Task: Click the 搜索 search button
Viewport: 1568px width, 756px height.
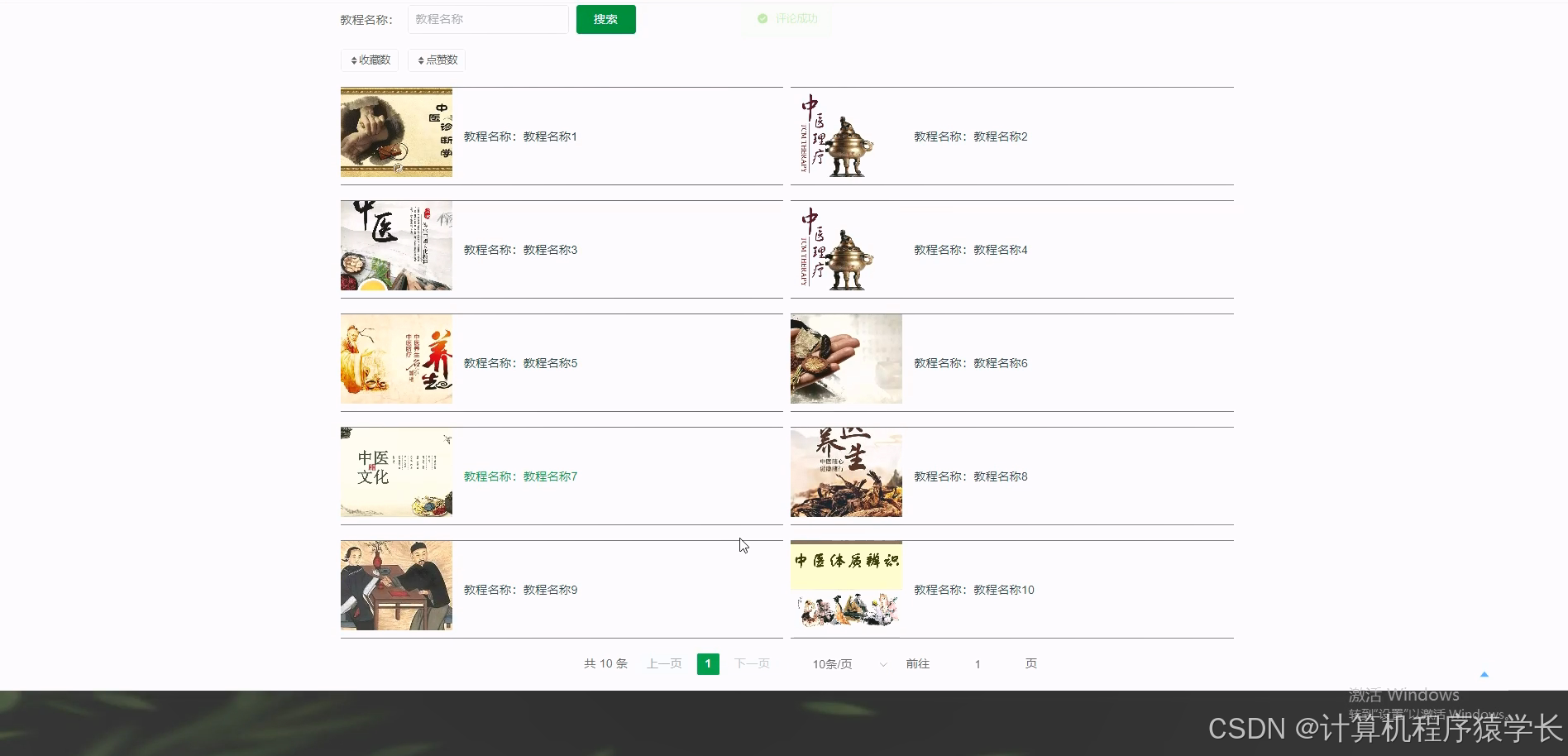Action: pyautogui.click(x=605, y=18)
